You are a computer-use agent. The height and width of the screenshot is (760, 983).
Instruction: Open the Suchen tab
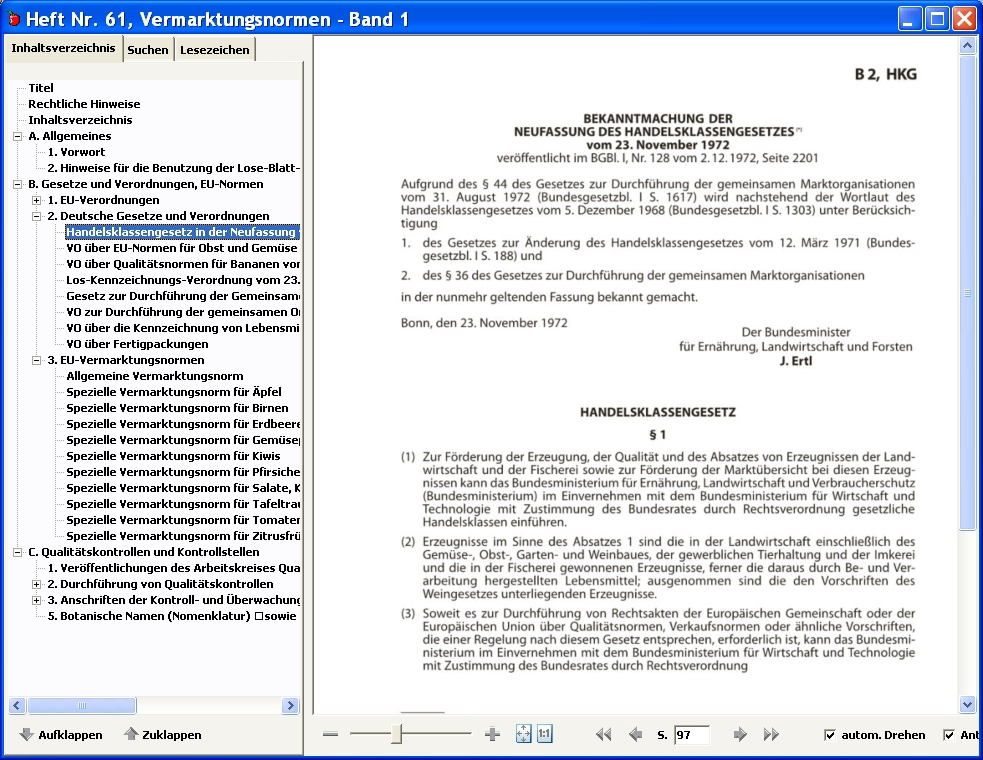click(148, 50)
